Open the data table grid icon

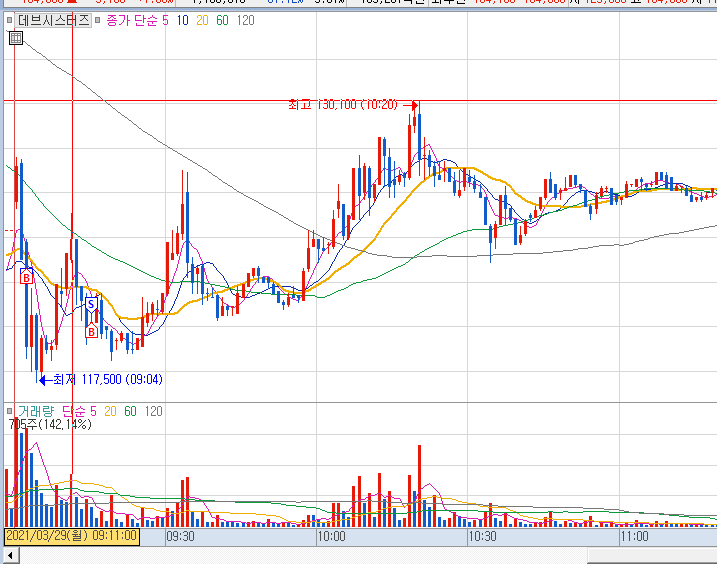click(x=16, y=38)
